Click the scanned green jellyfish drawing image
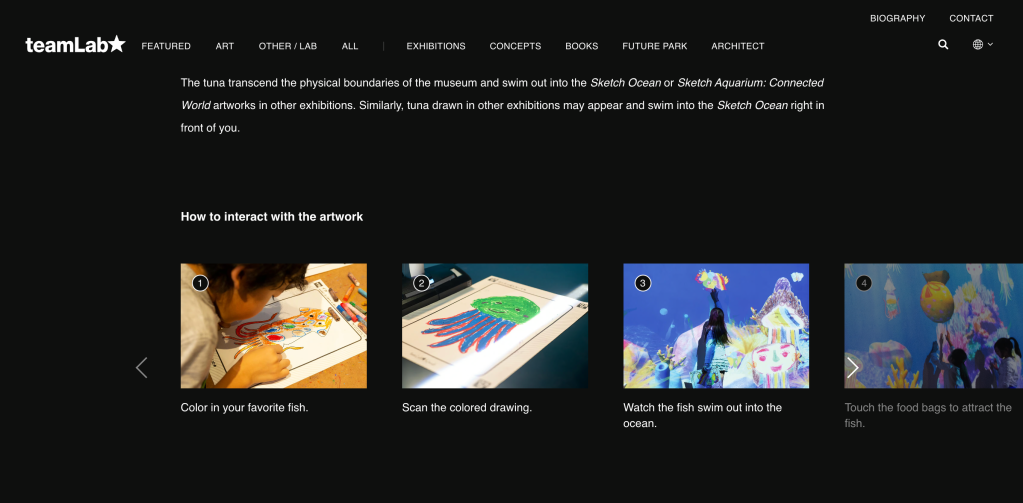Screen dimensions: 1023x503 click(x=495, y=326)
